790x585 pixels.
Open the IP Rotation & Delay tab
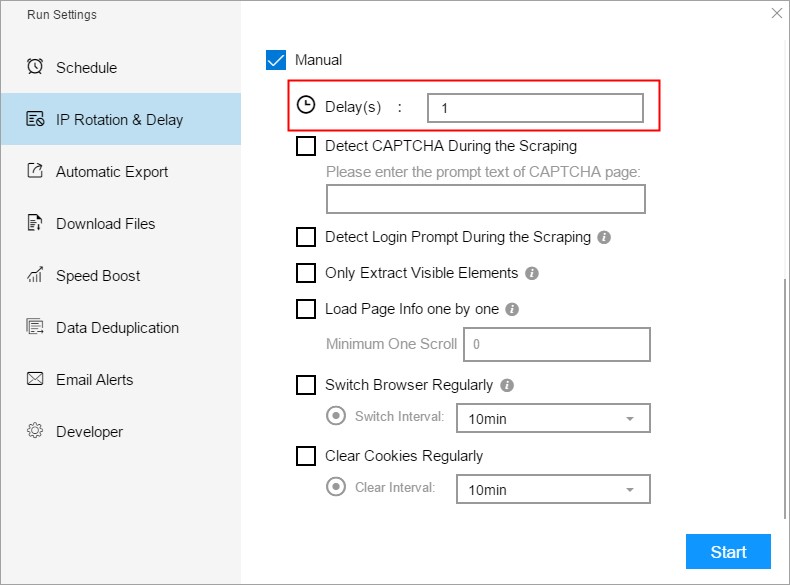[x=120, y=119]
